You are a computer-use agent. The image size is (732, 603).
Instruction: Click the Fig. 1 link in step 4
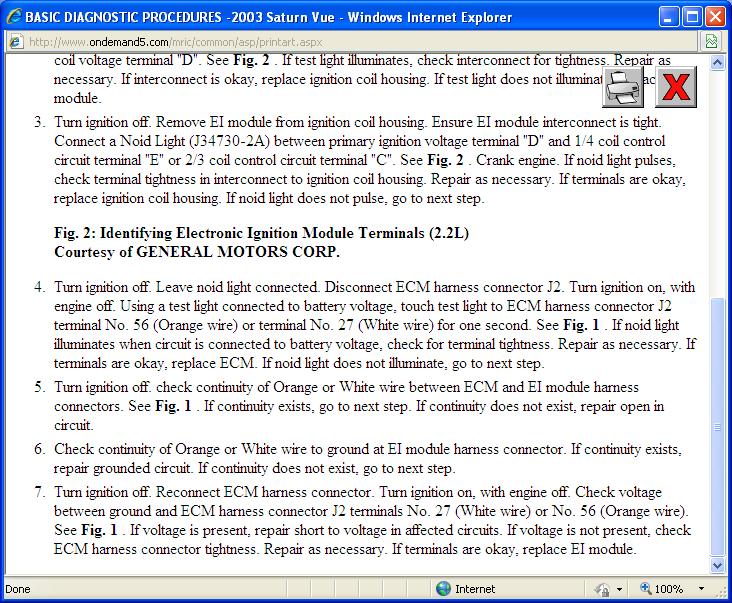(x=581, y=325)
